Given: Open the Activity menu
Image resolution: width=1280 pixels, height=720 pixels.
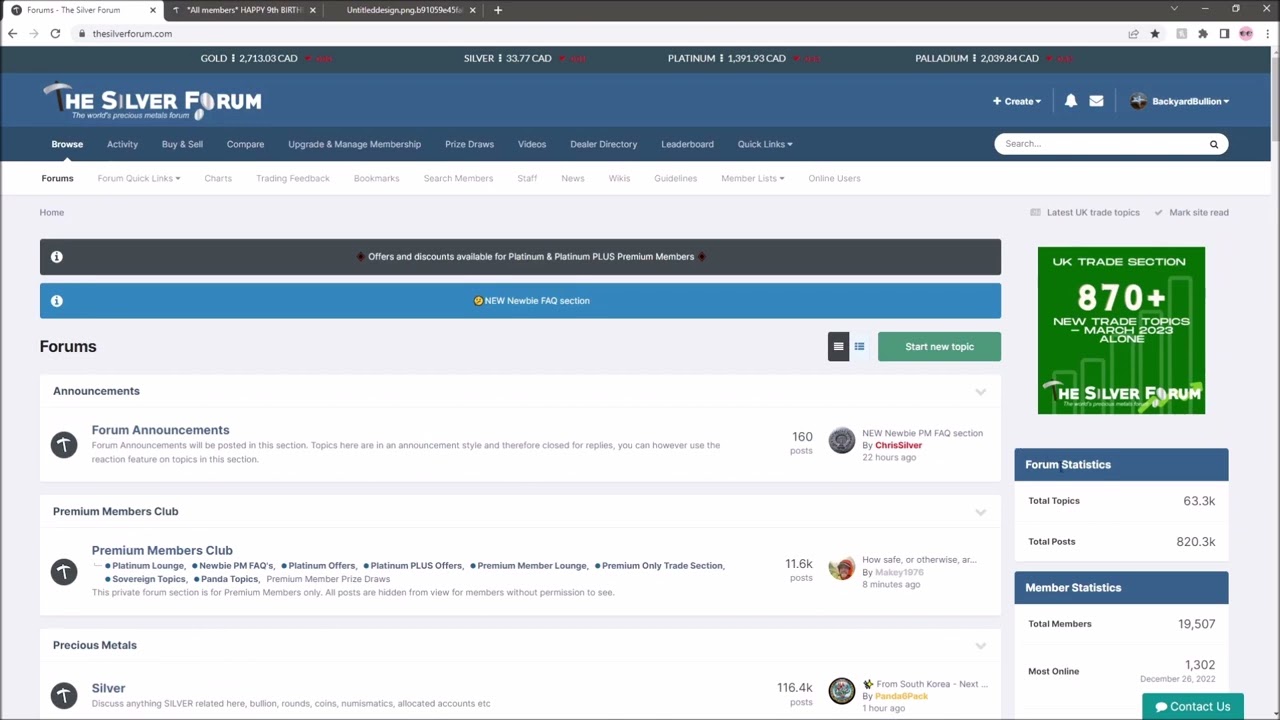Looking at the screenshot, I should click(123, 144).
